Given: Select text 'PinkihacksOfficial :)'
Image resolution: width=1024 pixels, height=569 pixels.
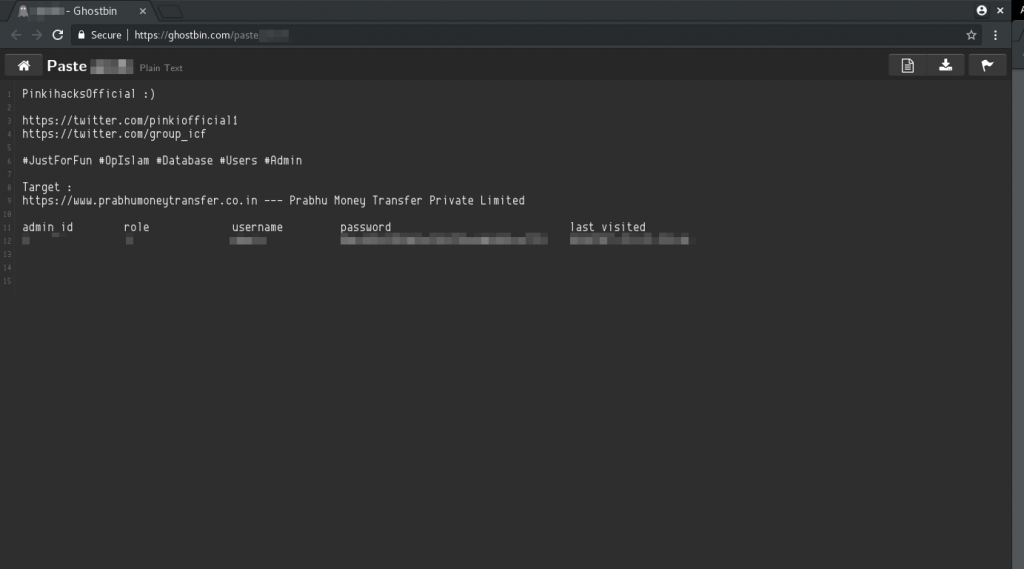Looking at the screenshot, I should (89, 94).
